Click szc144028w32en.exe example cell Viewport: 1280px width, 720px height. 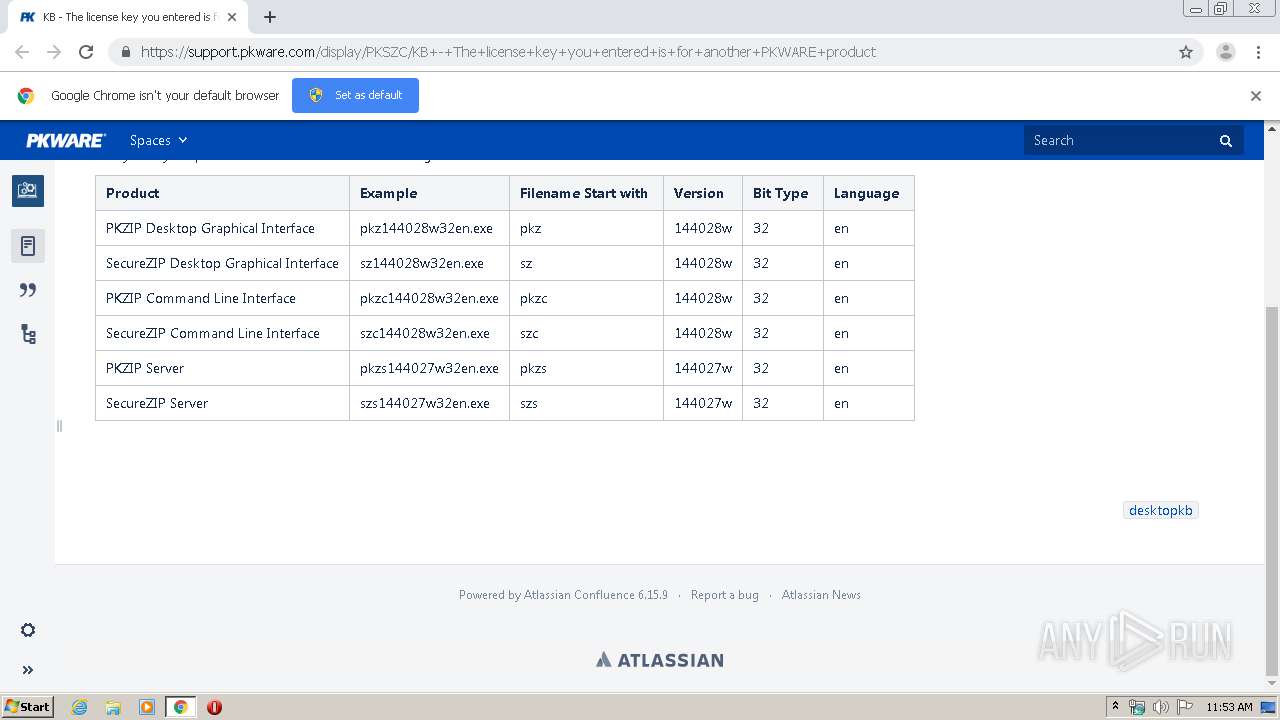429,333
